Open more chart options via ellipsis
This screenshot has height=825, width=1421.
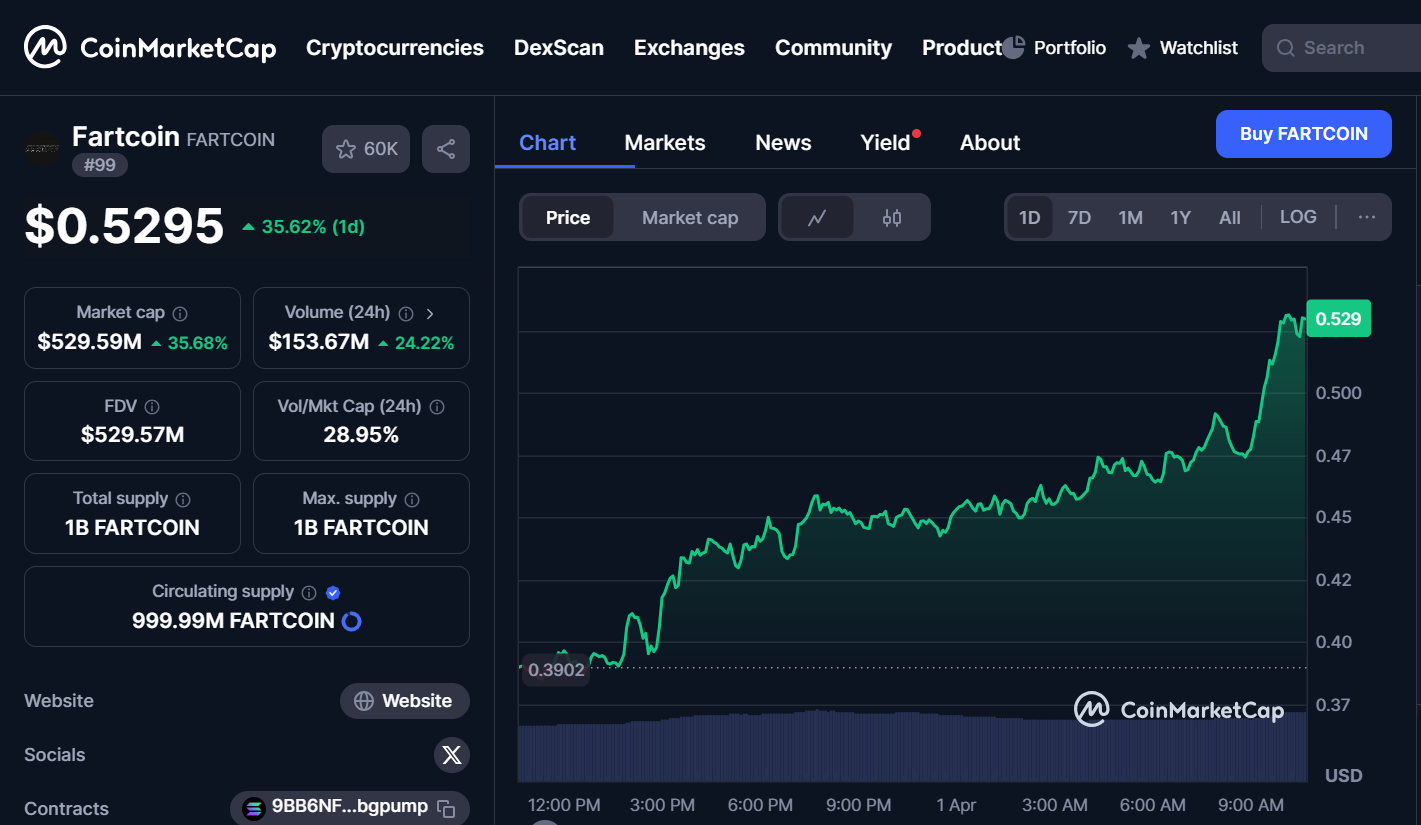[1367, 216]
